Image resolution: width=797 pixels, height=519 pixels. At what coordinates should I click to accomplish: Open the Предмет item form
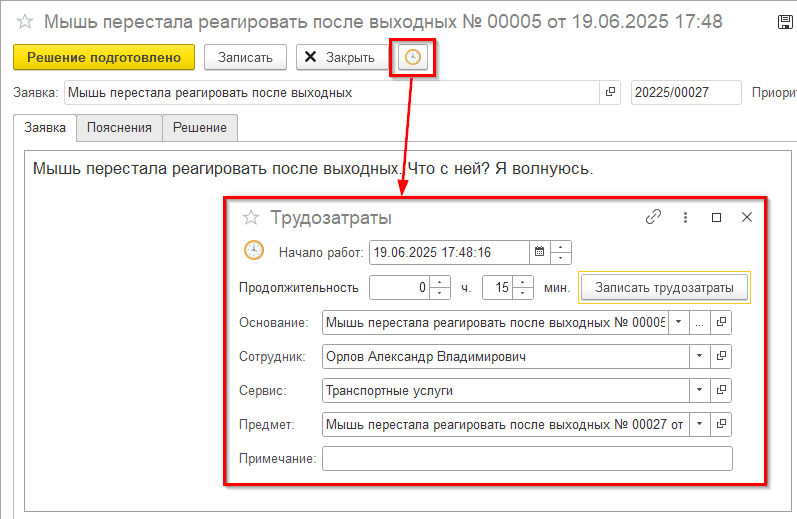[721, 424]
